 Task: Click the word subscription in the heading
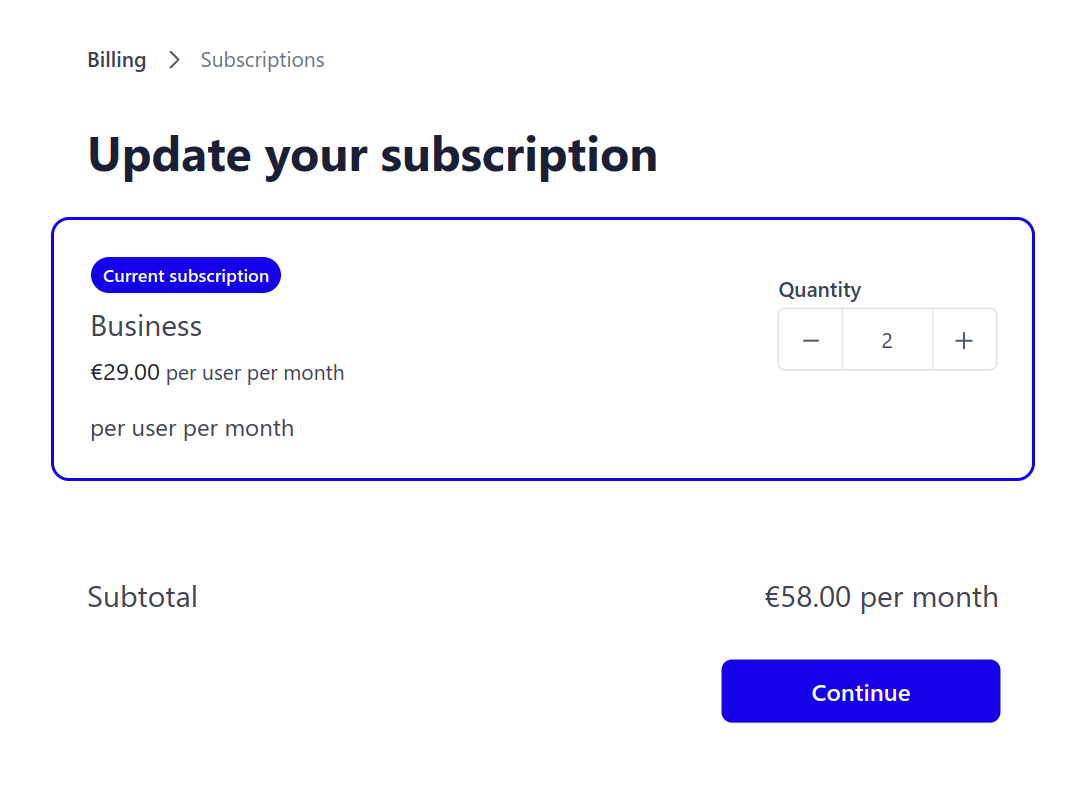[x=519, y=155]
